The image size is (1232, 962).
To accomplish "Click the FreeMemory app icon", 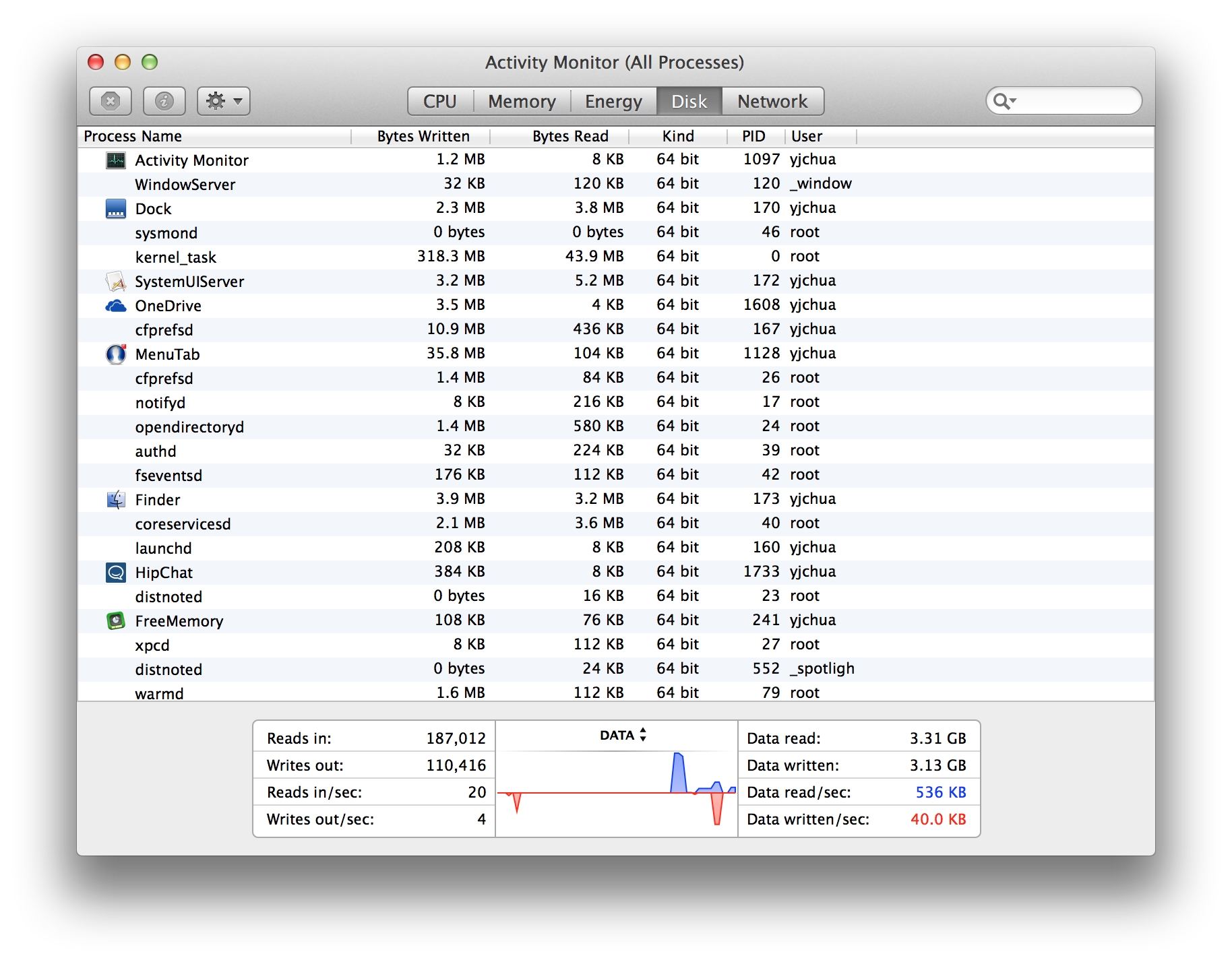I will pyautogui.click(x=116, y=621).
